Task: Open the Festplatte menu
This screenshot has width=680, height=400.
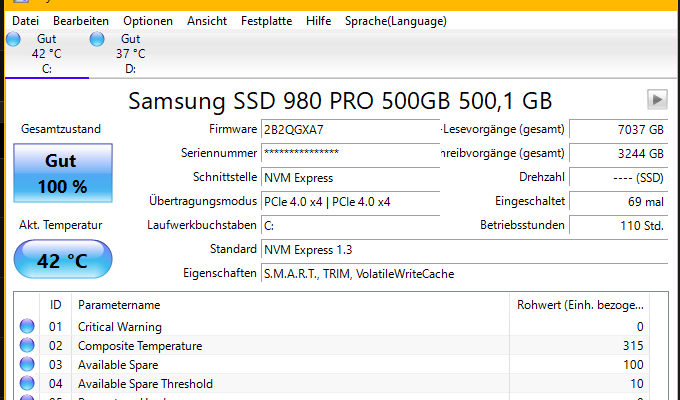Action: tap(266, 21)
